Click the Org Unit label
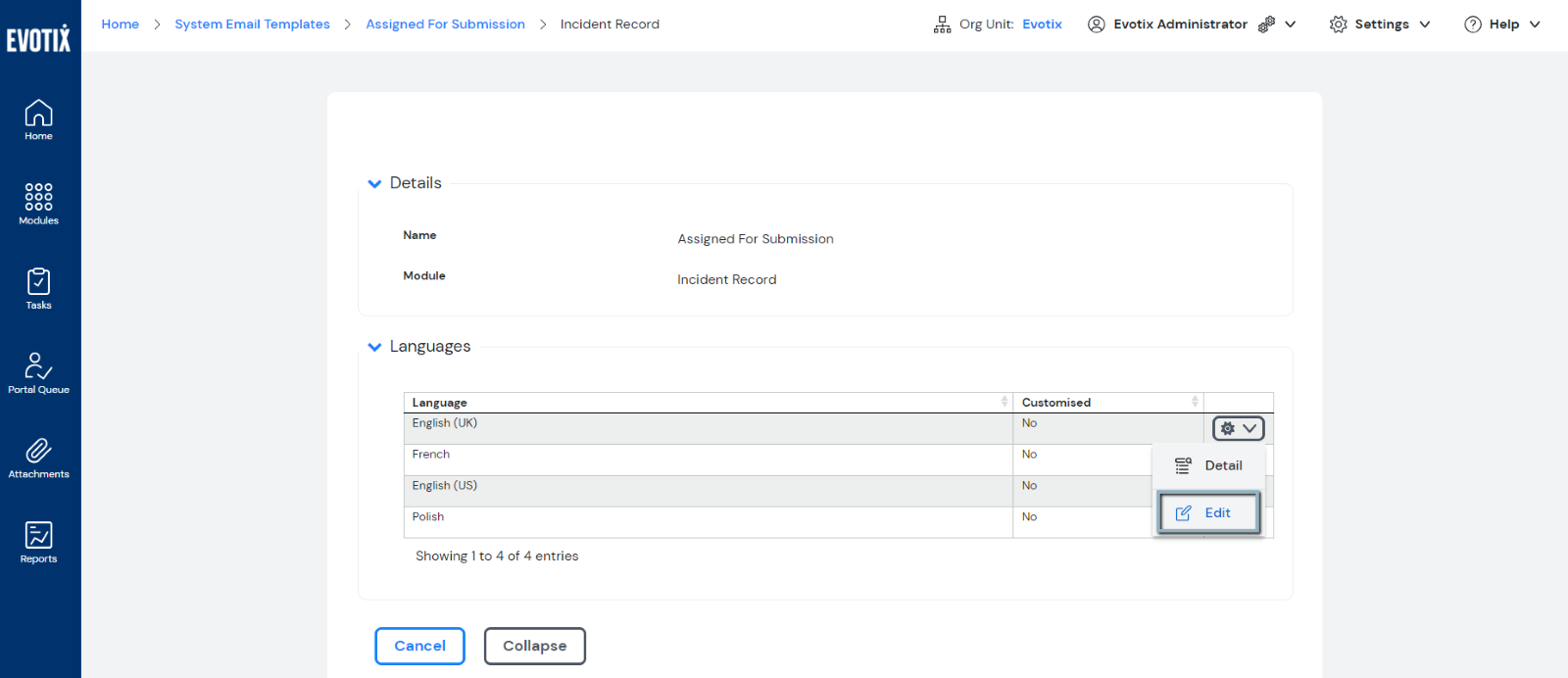This screenshot has height=678, width=1568. click(x=986, y=24)
